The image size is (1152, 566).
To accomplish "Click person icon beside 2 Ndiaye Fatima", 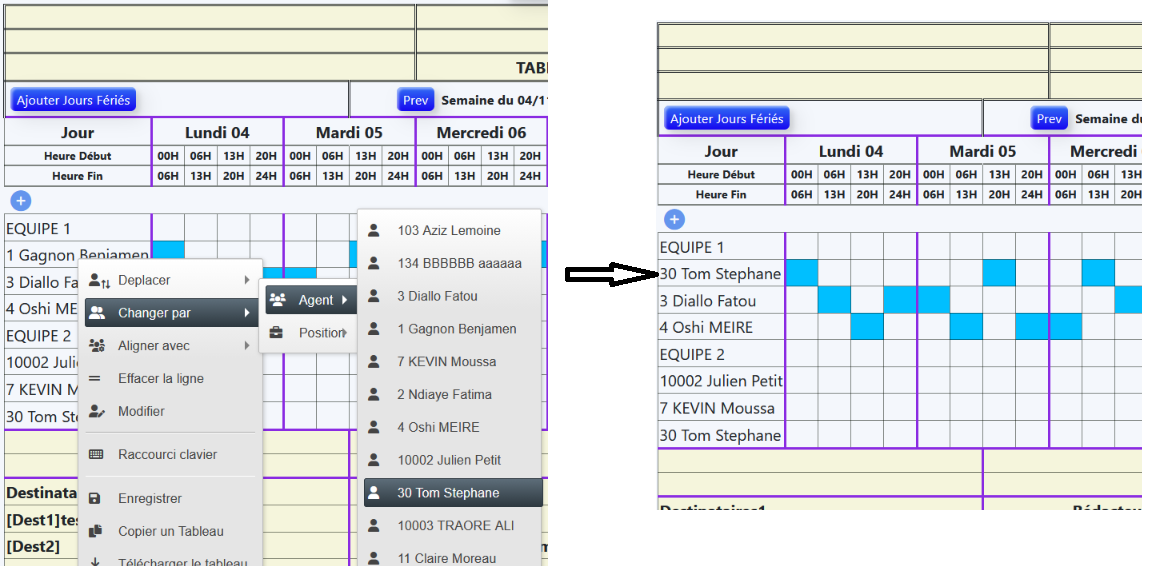I will [x=373, y=394].
